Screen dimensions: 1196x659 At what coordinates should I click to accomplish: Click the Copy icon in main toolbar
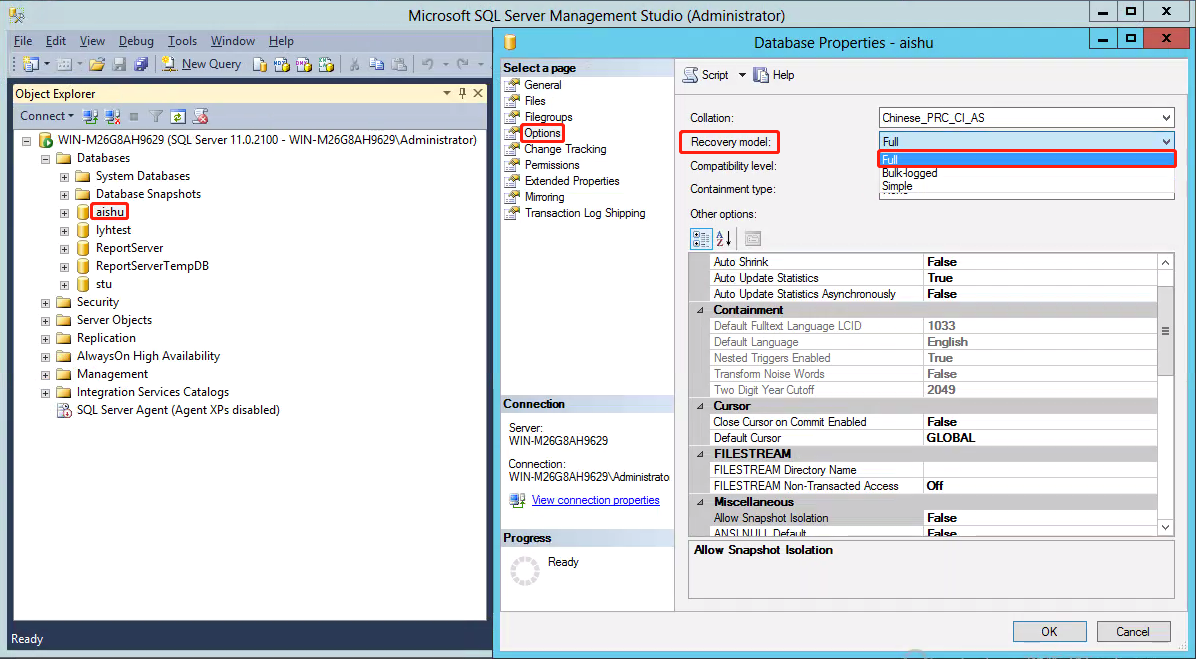377,64
